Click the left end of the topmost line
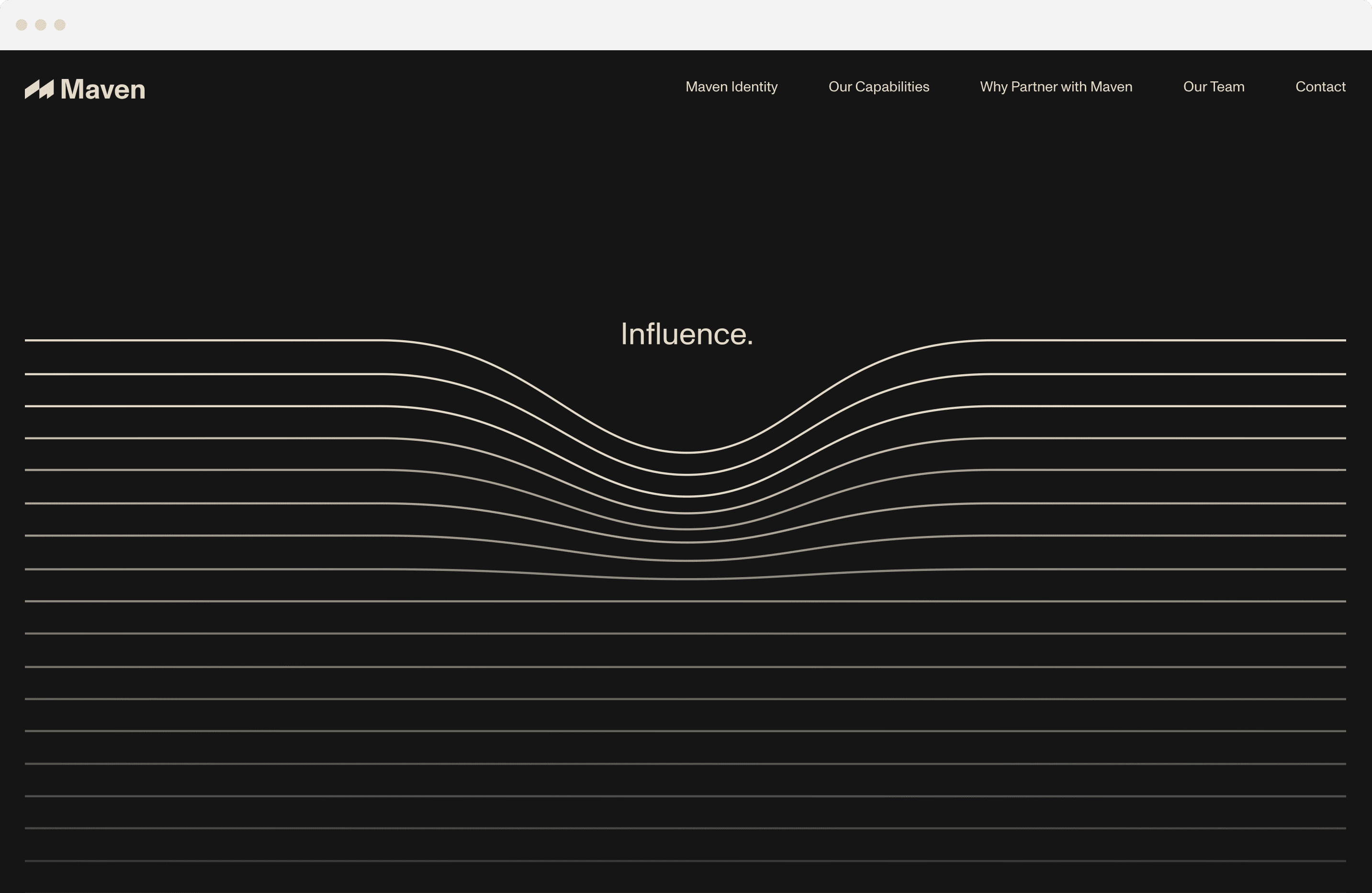The height and width of the screenshot is (893, 1372). tap(29, 340)
